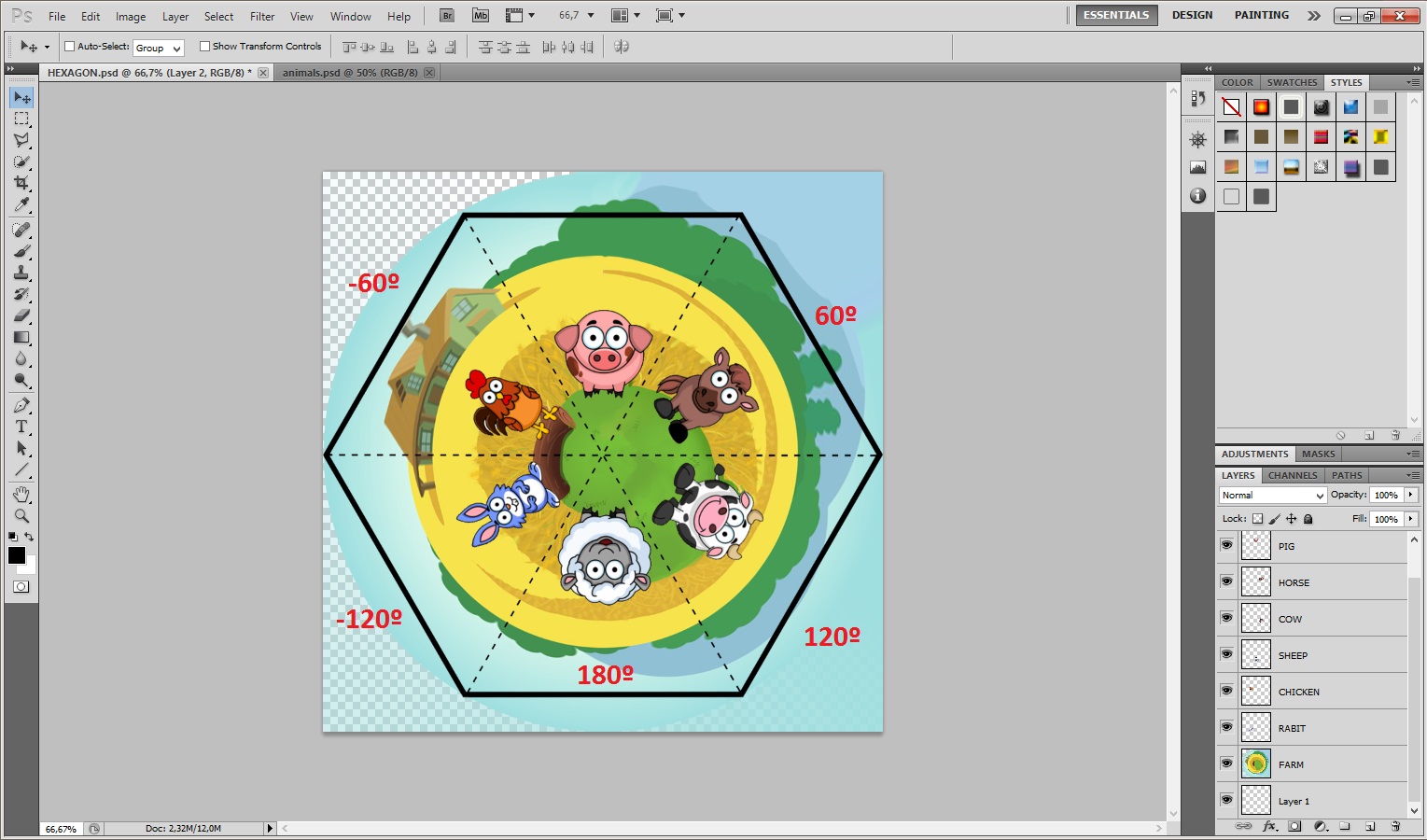Select the History Brush tool
The image size is (1427, 840).
click(x=21, y=294)
